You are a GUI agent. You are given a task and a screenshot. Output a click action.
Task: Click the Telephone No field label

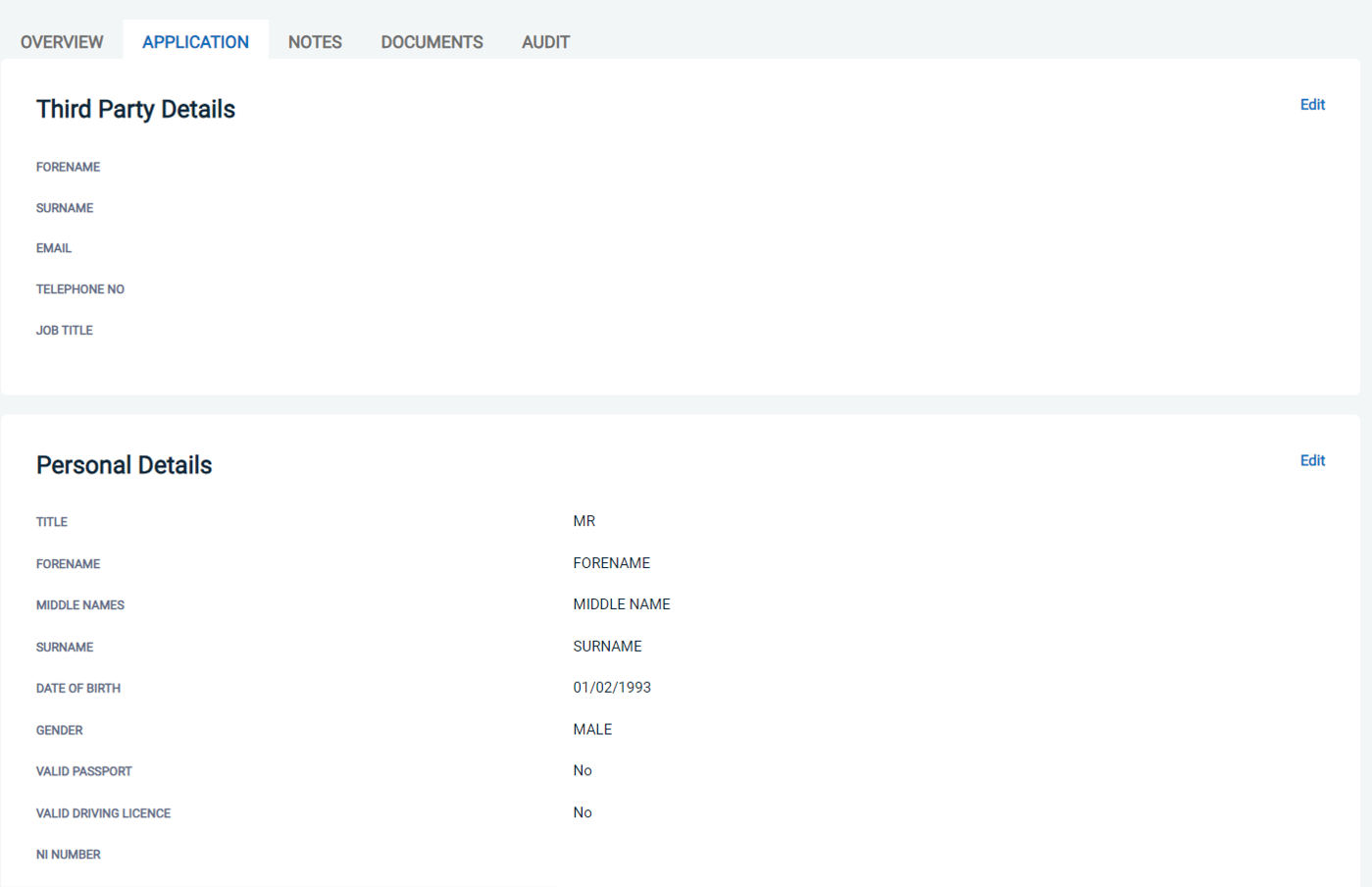tap(80, 289)
